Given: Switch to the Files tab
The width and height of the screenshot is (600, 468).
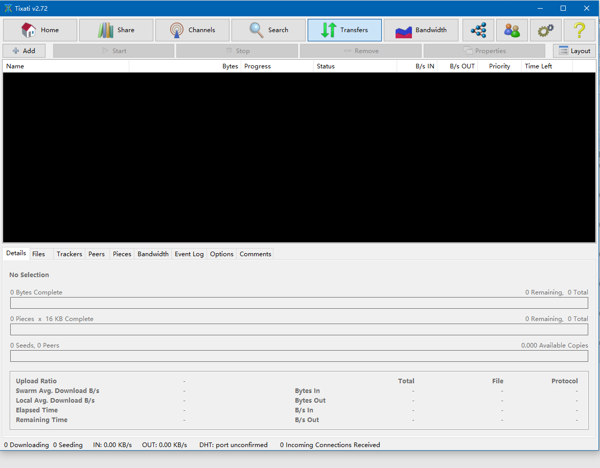Looking at the screenshot, I should click(39, 254).
